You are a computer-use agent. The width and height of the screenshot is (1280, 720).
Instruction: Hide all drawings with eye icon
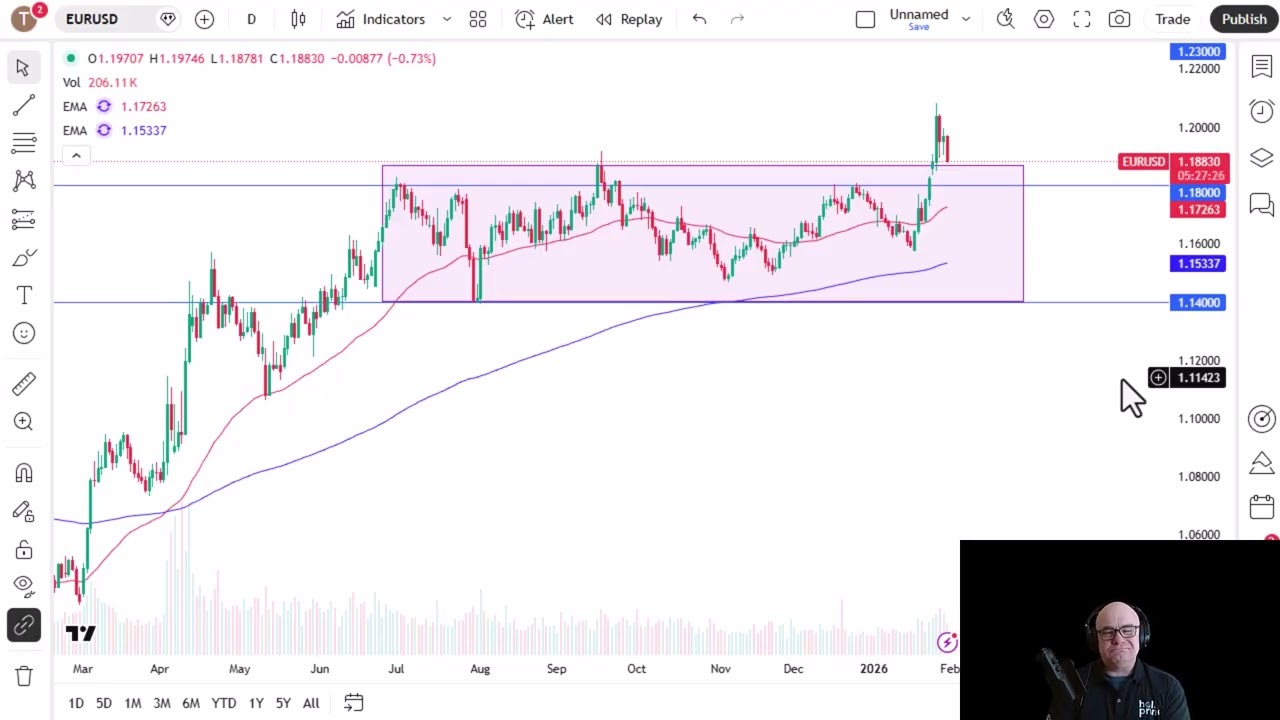click(x=23, y=585)
